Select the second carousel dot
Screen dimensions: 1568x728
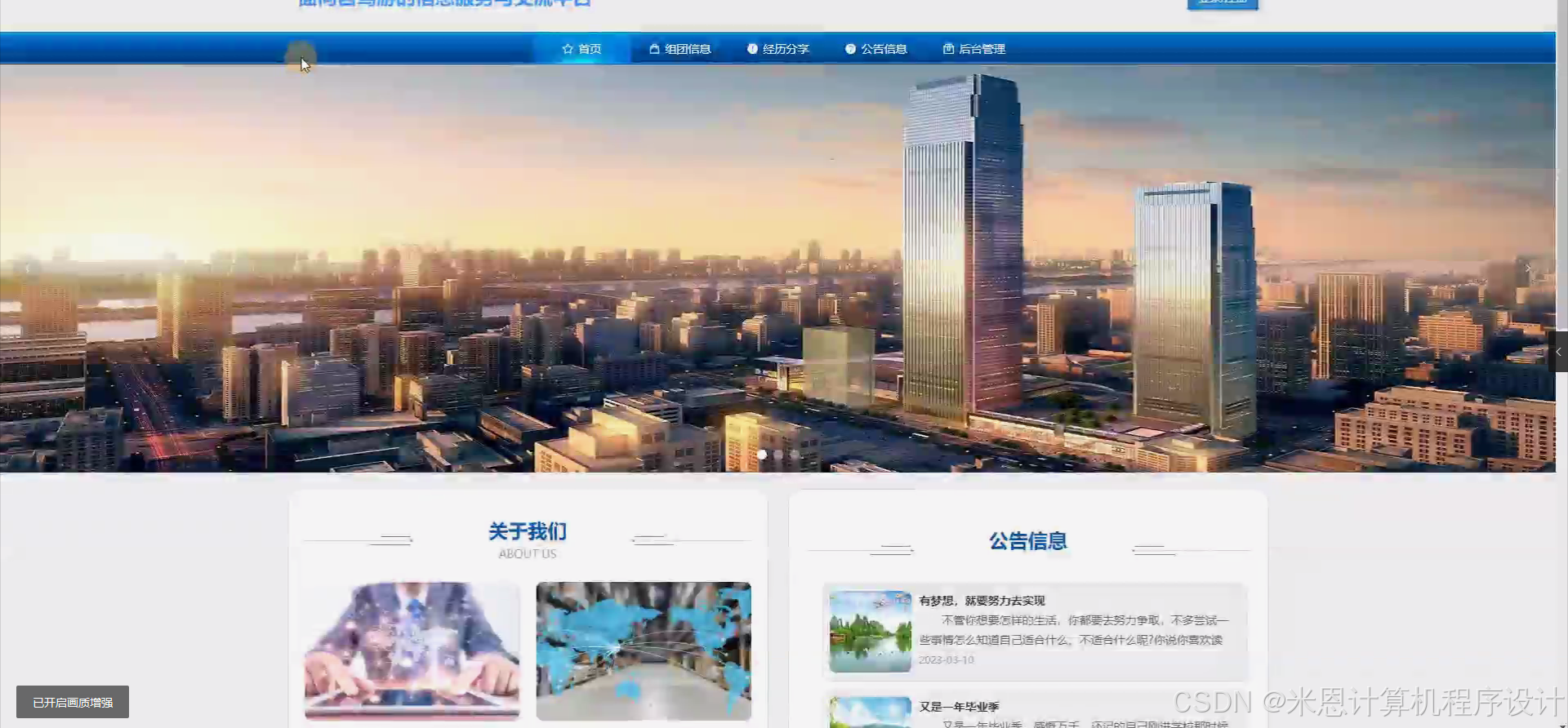(x=778, y=455)
